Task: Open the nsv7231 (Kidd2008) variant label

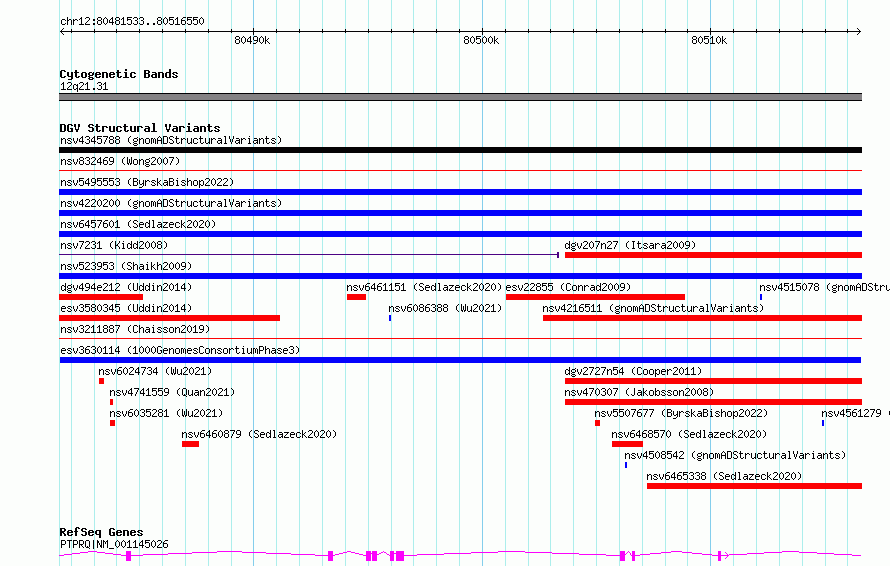Action: point(114,245)
